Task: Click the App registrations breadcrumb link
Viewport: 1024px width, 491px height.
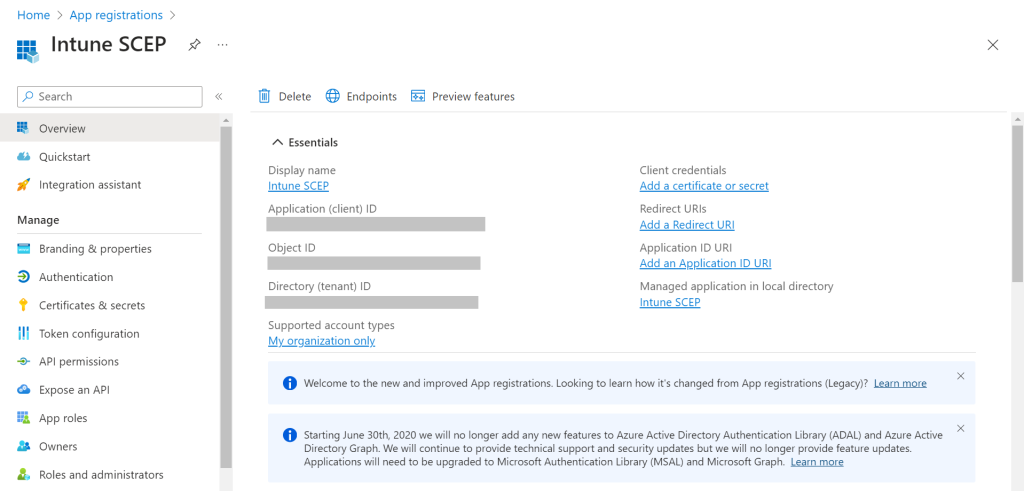Action: click(116, 15)
